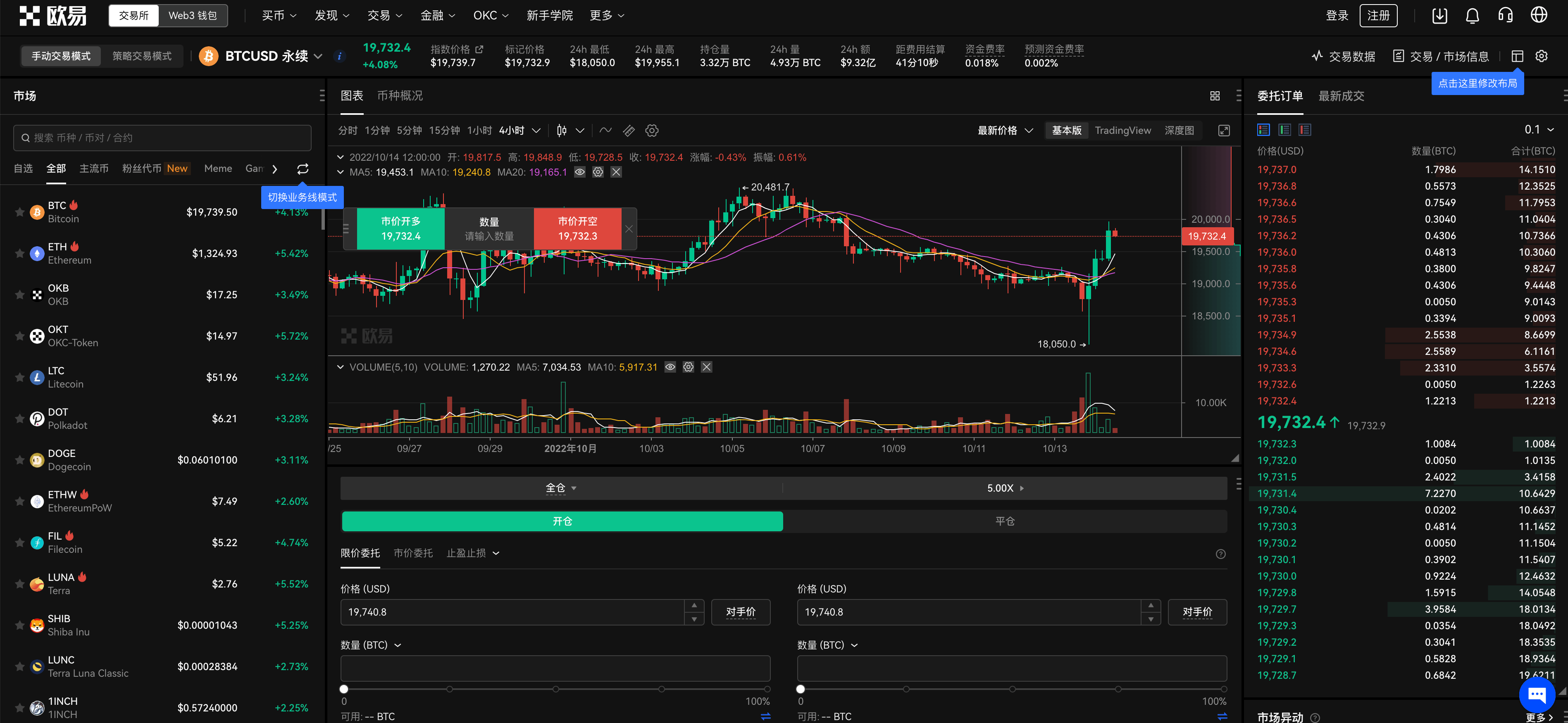Image resolution: width=1568 pixels, height=723 pixels.
Task: Favorite ETH with its star
Action: click(x=19, y=253)
